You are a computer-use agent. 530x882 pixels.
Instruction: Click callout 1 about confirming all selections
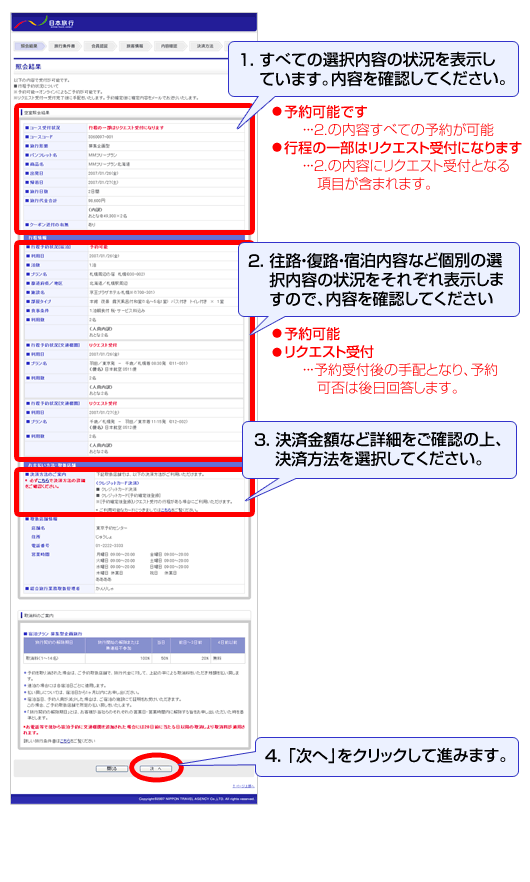coord(374,69)
